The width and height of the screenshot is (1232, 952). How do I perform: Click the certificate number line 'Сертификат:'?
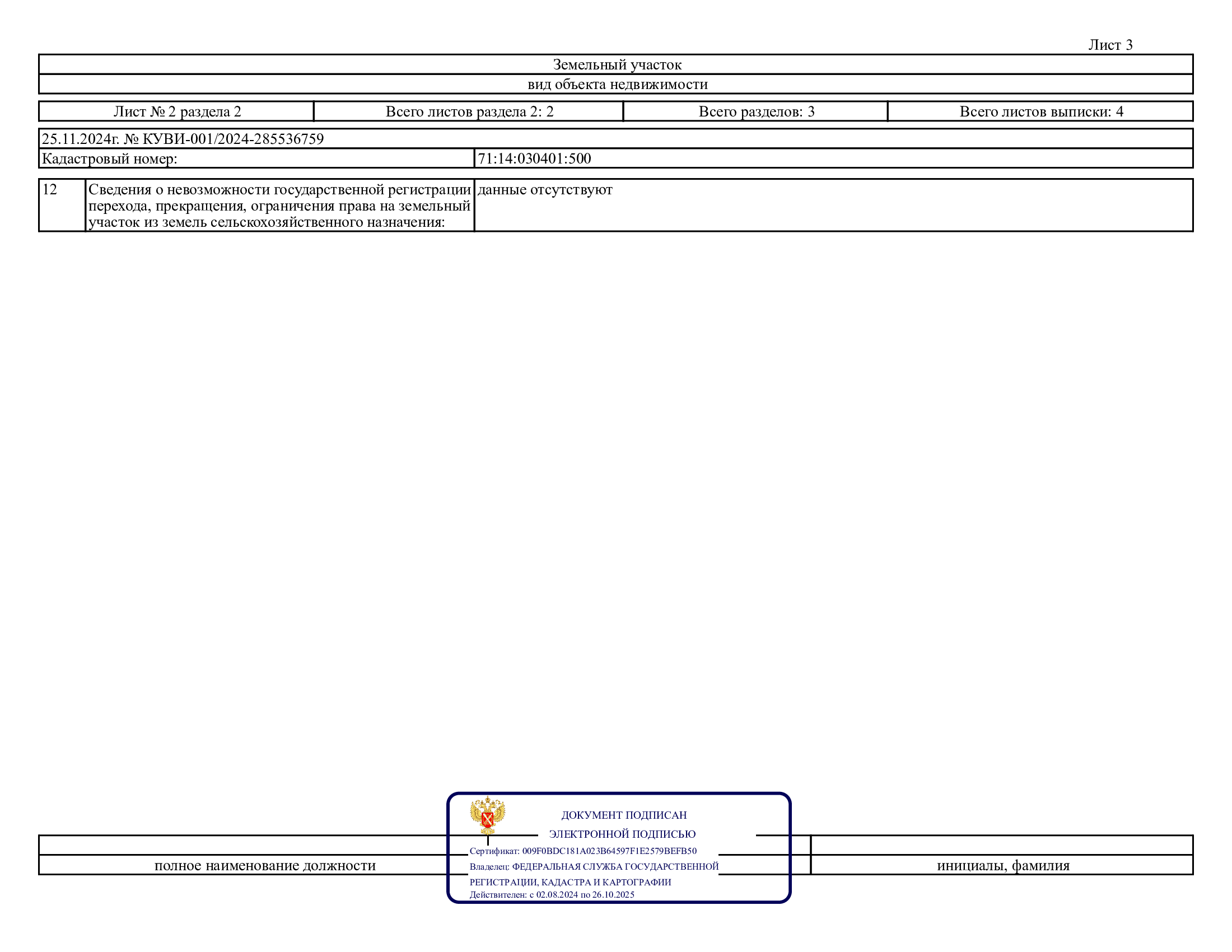(x=583, y=851)
